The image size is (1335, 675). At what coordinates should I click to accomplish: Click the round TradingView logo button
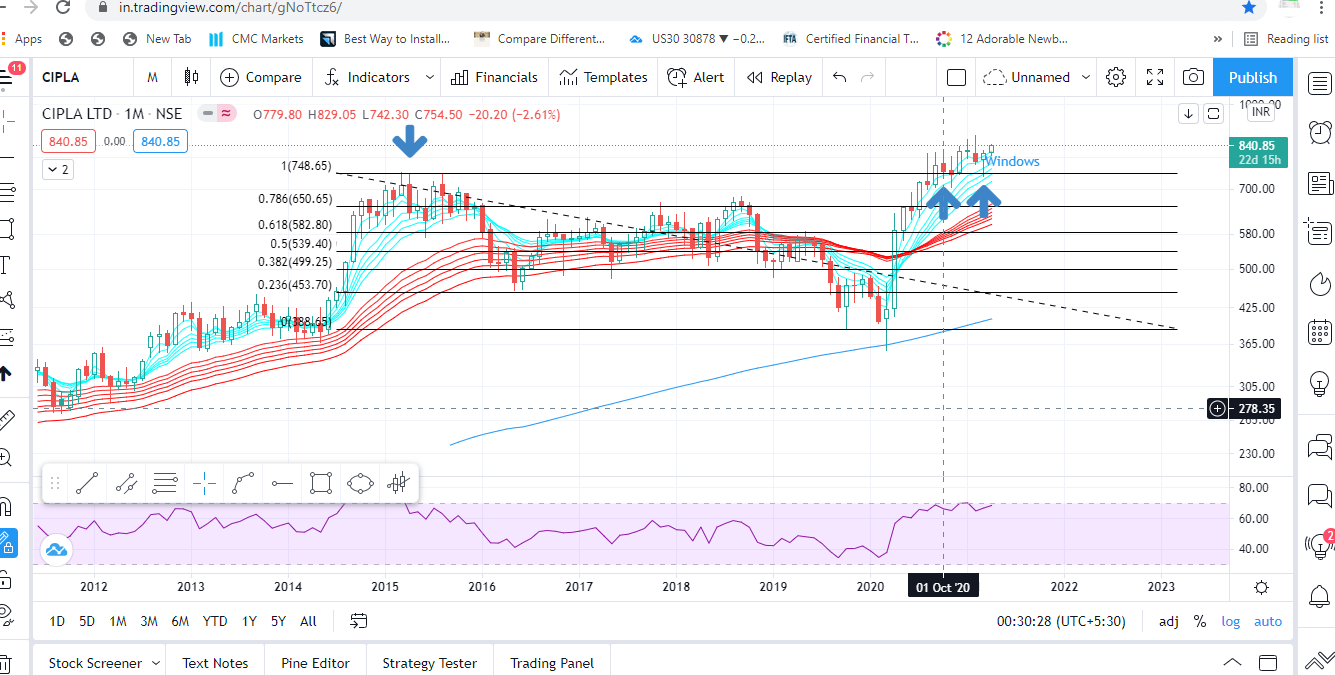[x=56, y=549]
